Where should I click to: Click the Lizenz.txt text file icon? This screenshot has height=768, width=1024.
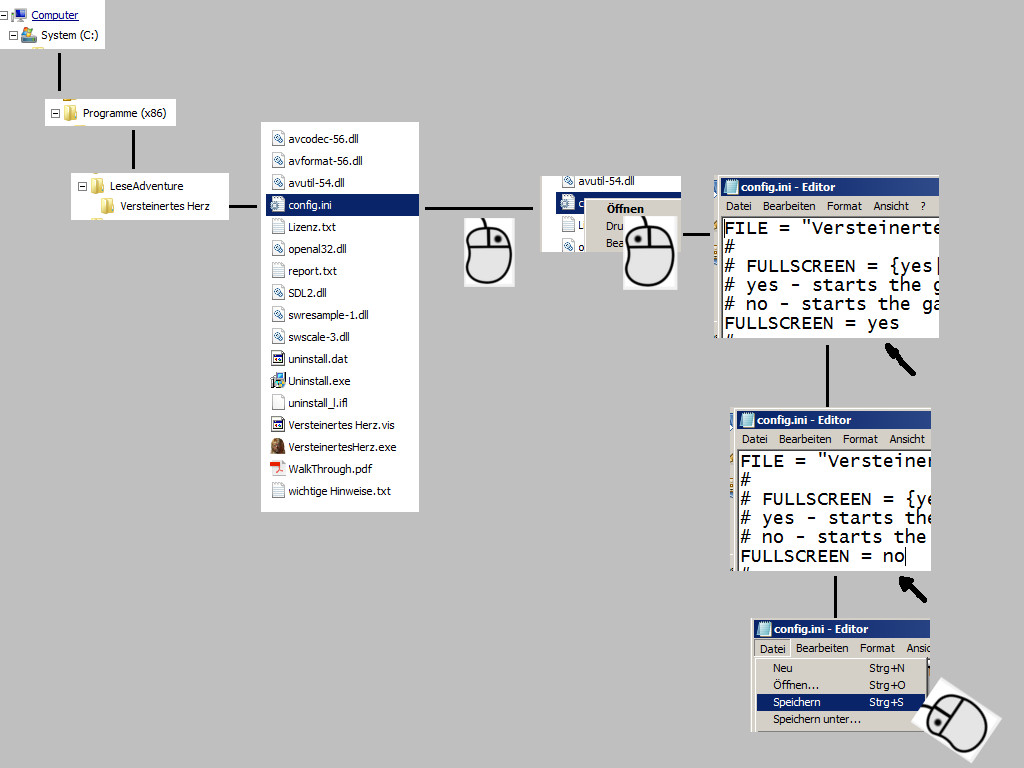279,227
